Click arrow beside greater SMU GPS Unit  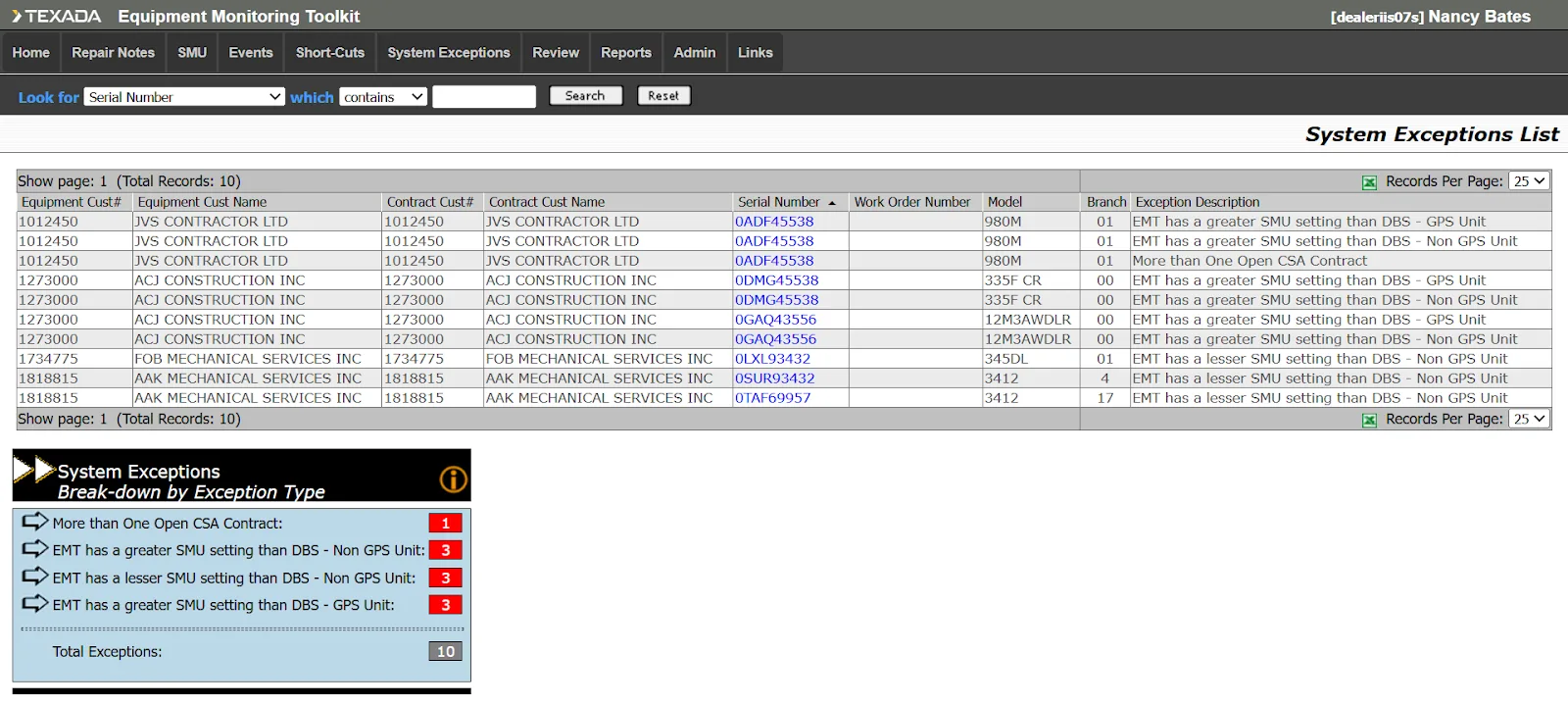34,604
